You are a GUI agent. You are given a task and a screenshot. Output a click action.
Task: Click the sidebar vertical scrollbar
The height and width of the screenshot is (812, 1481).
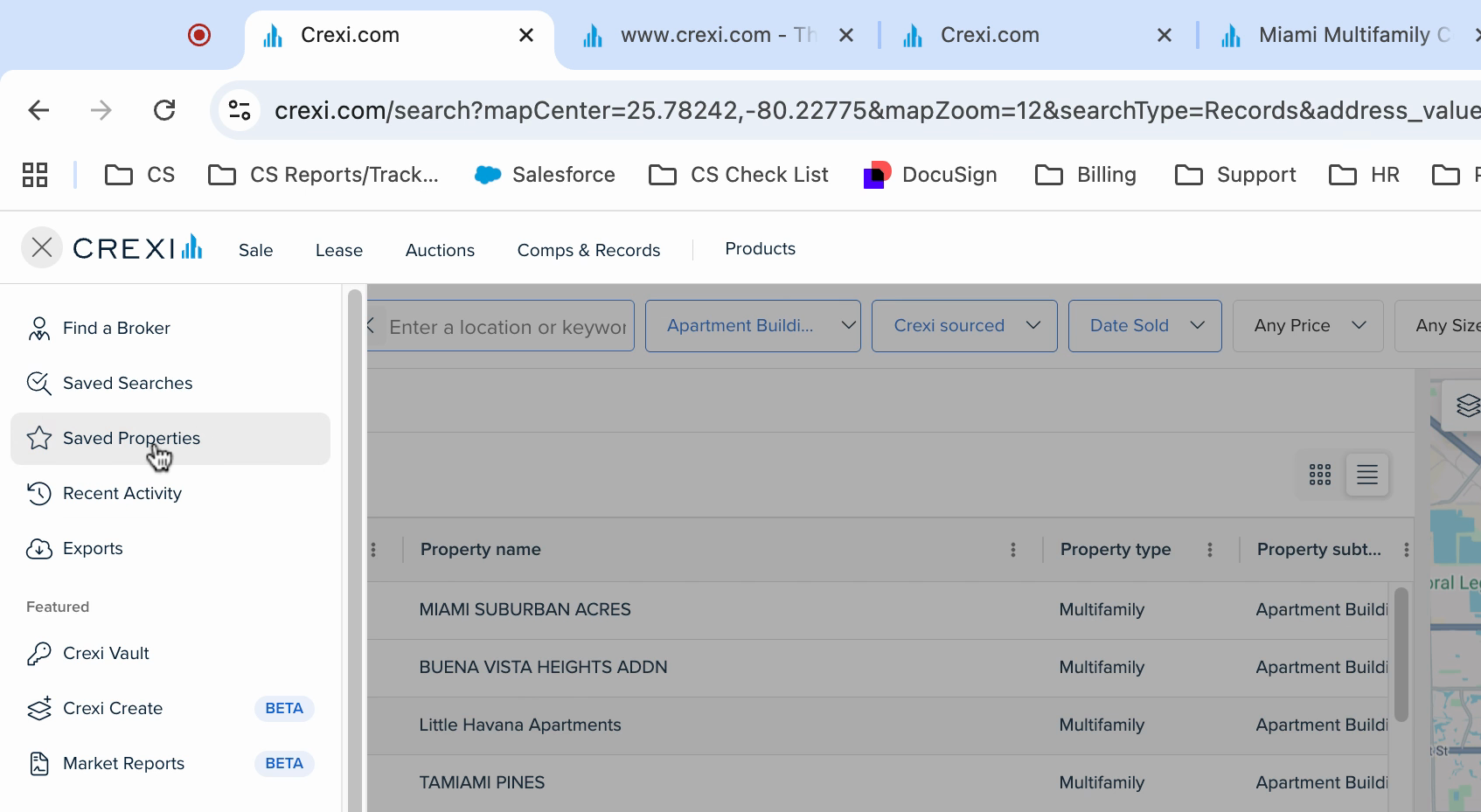(354, 542)
